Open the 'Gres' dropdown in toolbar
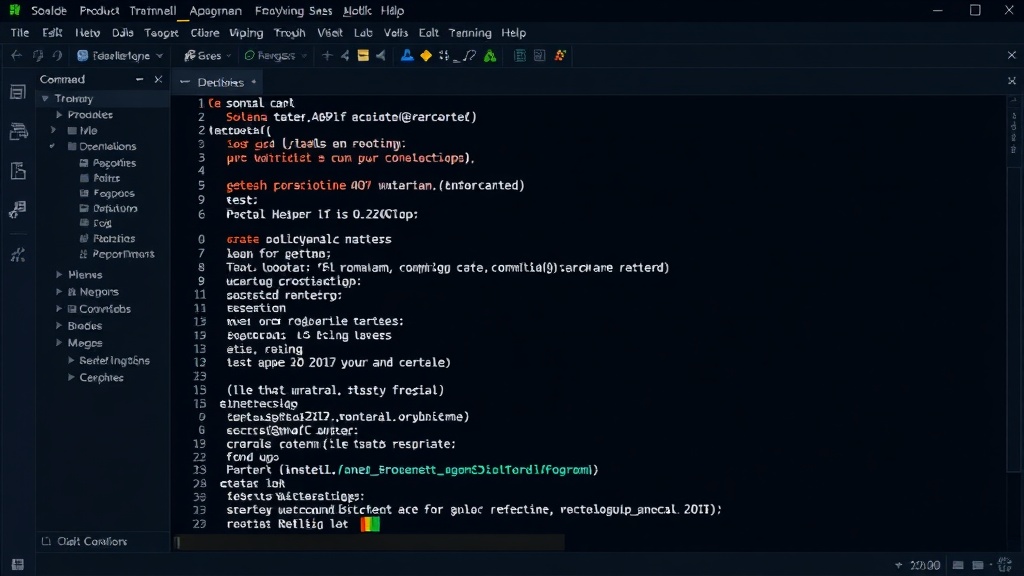1024x576 pixels. click(x=208, y=56)
